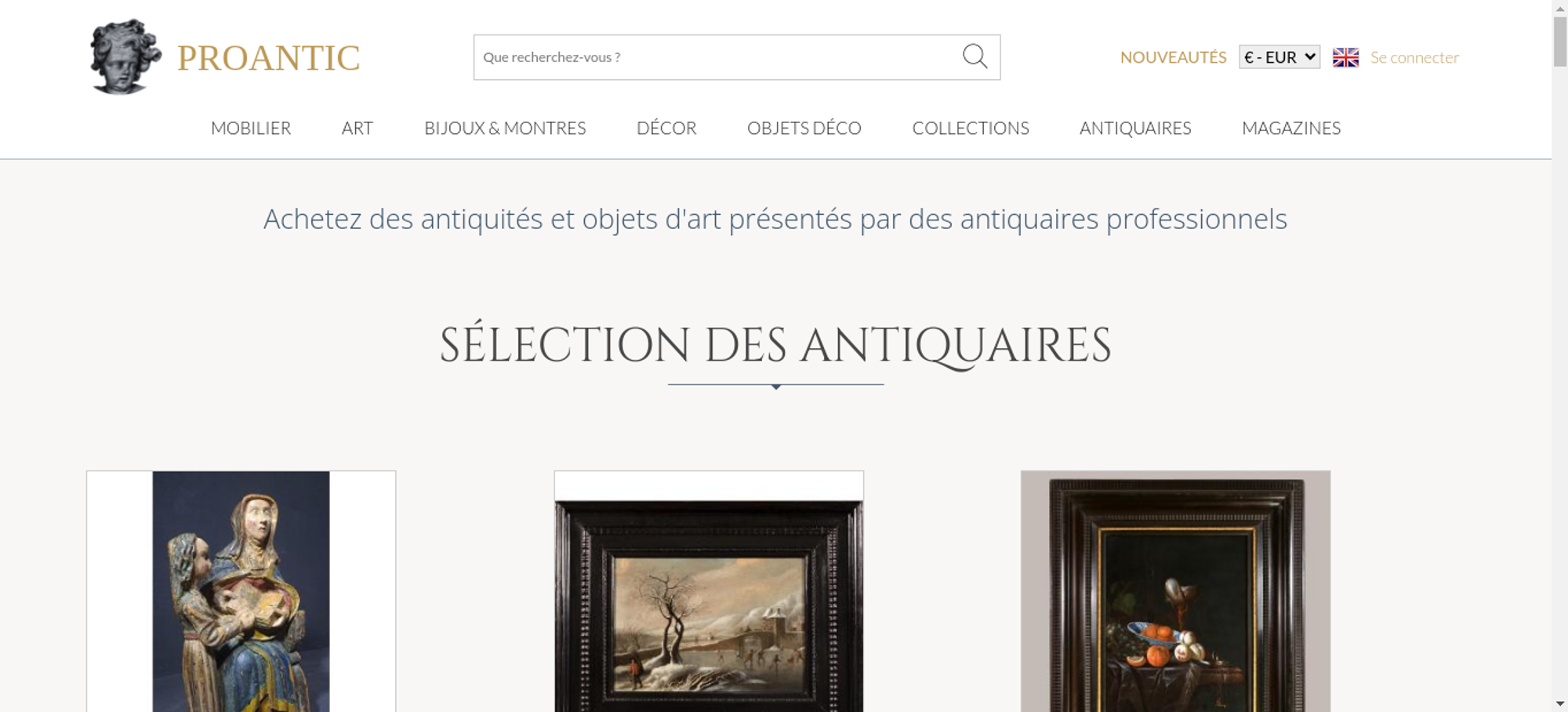Viewport: 1568px width, 712px height.
Task: Open the DÉCOR menu
Action: pyautogui.click(x=666, y=128)
